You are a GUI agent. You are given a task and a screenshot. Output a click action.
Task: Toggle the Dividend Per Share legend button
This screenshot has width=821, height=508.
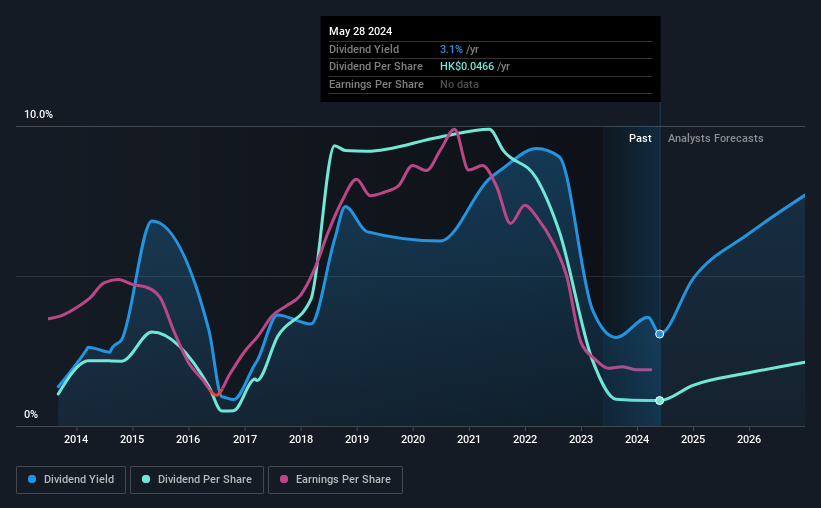(197, 480)
